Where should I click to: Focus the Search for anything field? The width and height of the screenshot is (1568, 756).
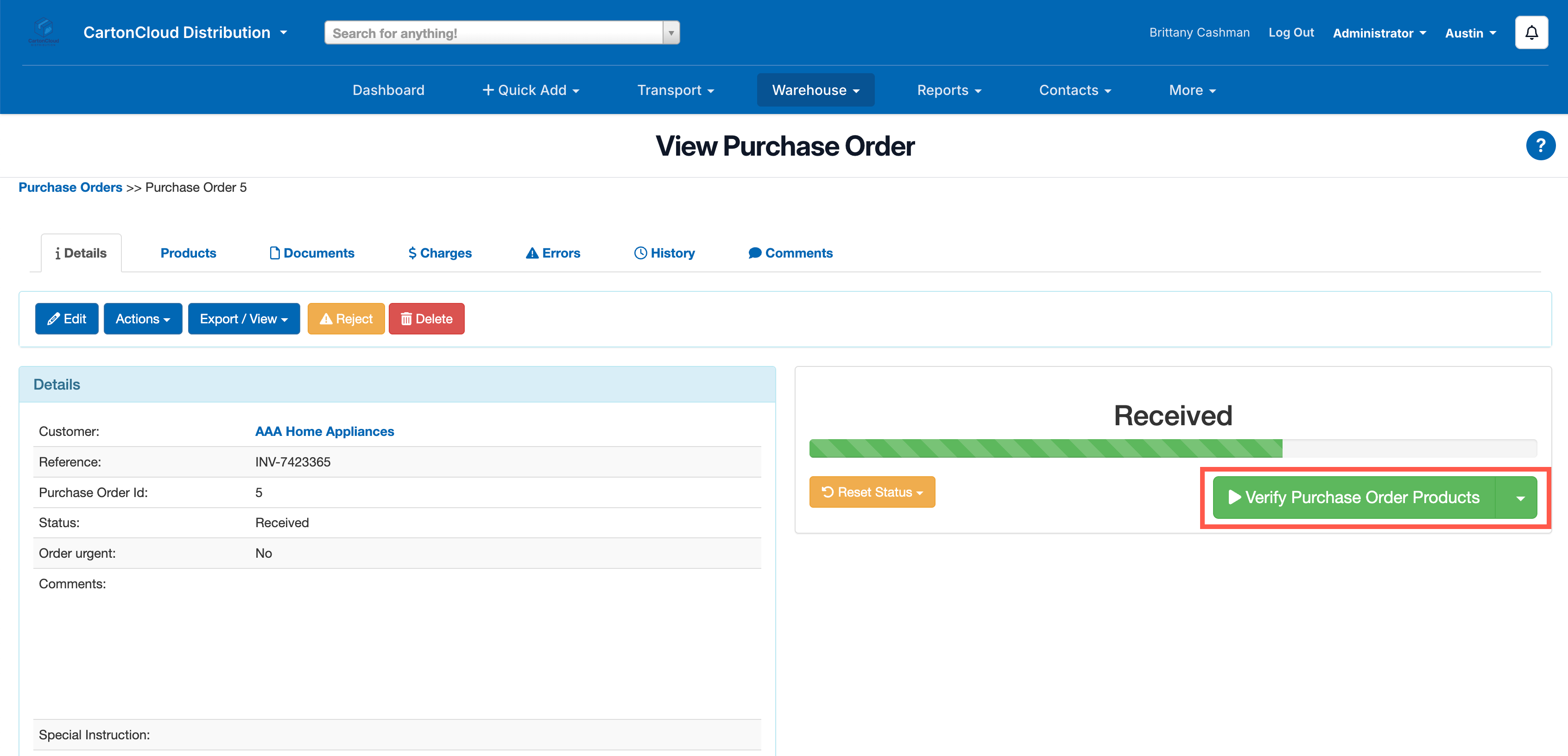(493, 33)
